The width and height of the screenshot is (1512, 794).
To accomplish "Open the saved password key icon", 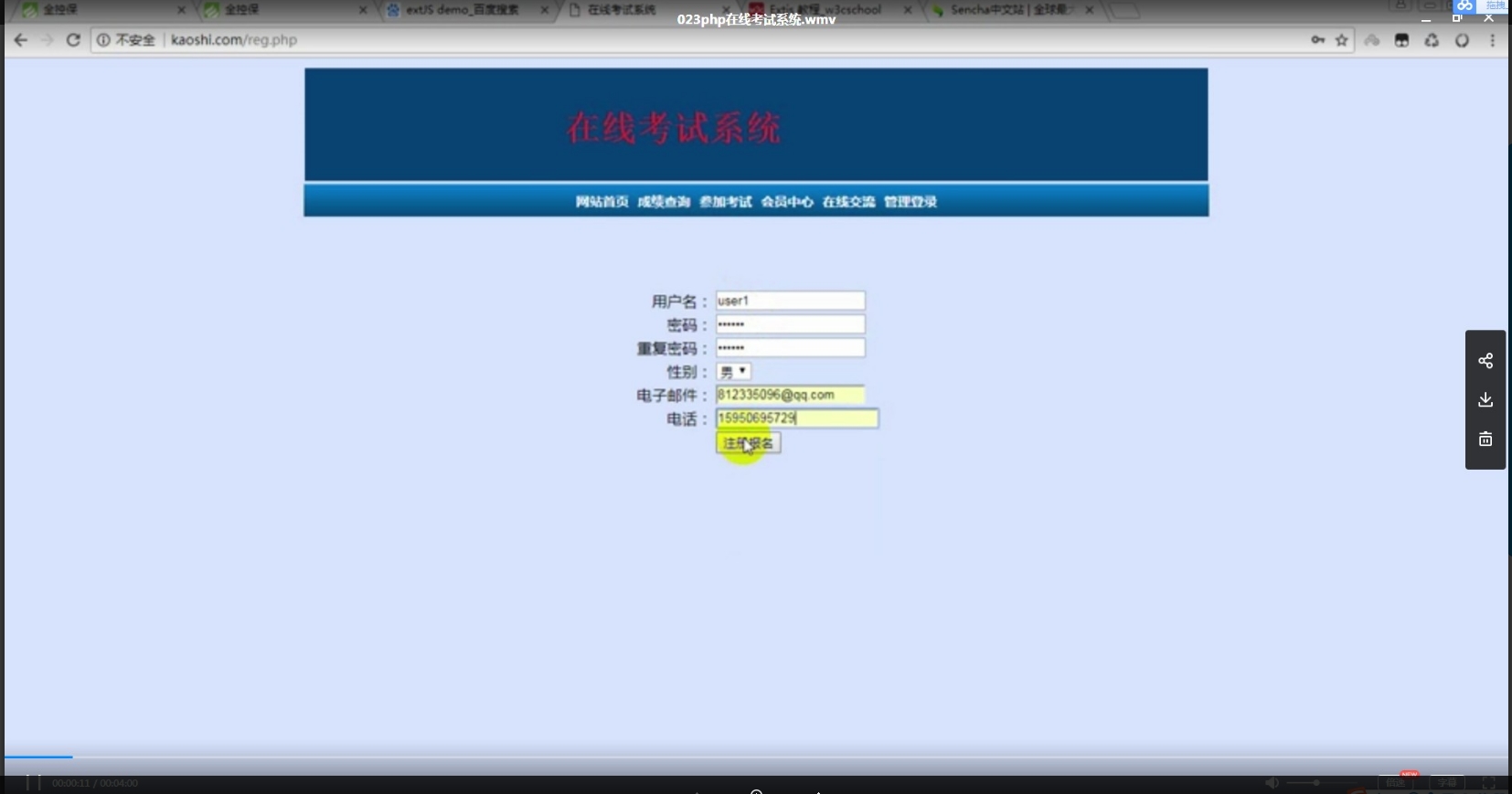I will click(x=1317, y=40).
